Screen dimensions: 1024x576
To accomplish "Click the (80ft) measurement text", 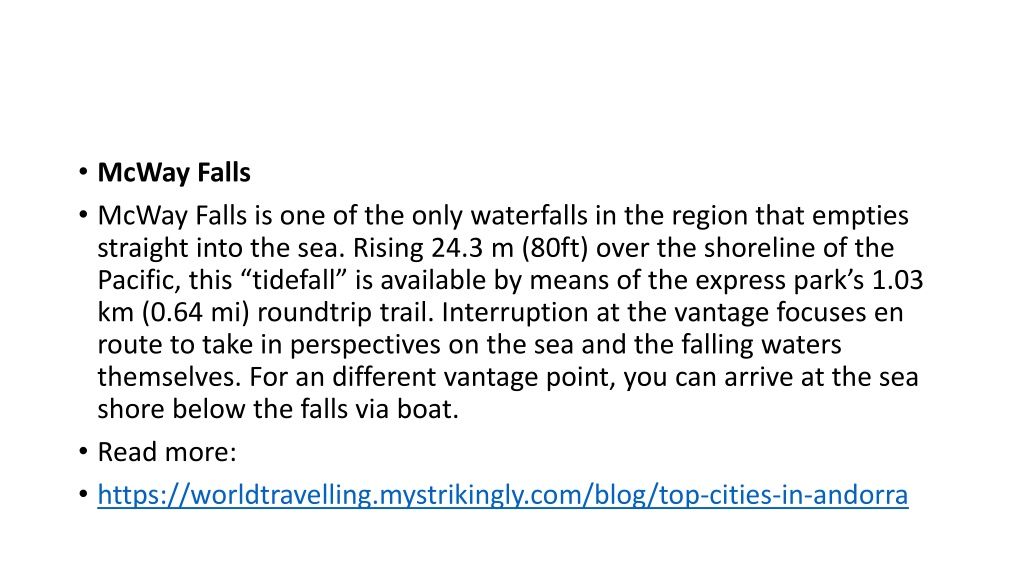I will (554, 248).
